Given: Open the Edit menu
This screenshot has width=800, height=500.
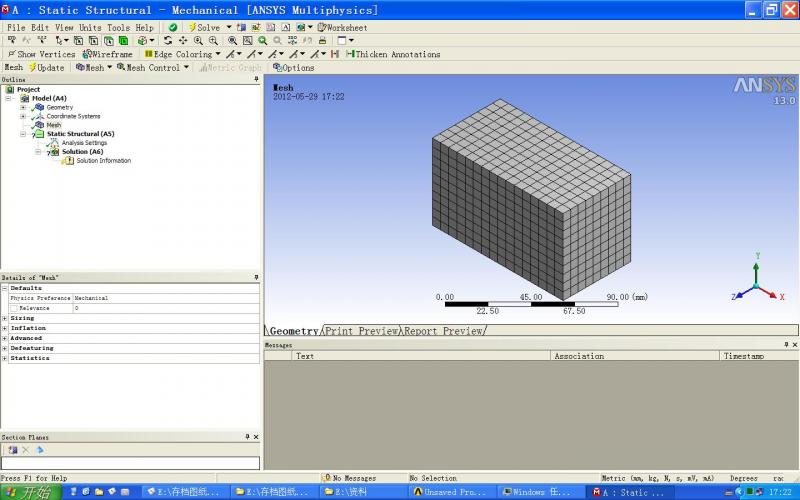Looking at the screenshot, I should coord(40,28).
